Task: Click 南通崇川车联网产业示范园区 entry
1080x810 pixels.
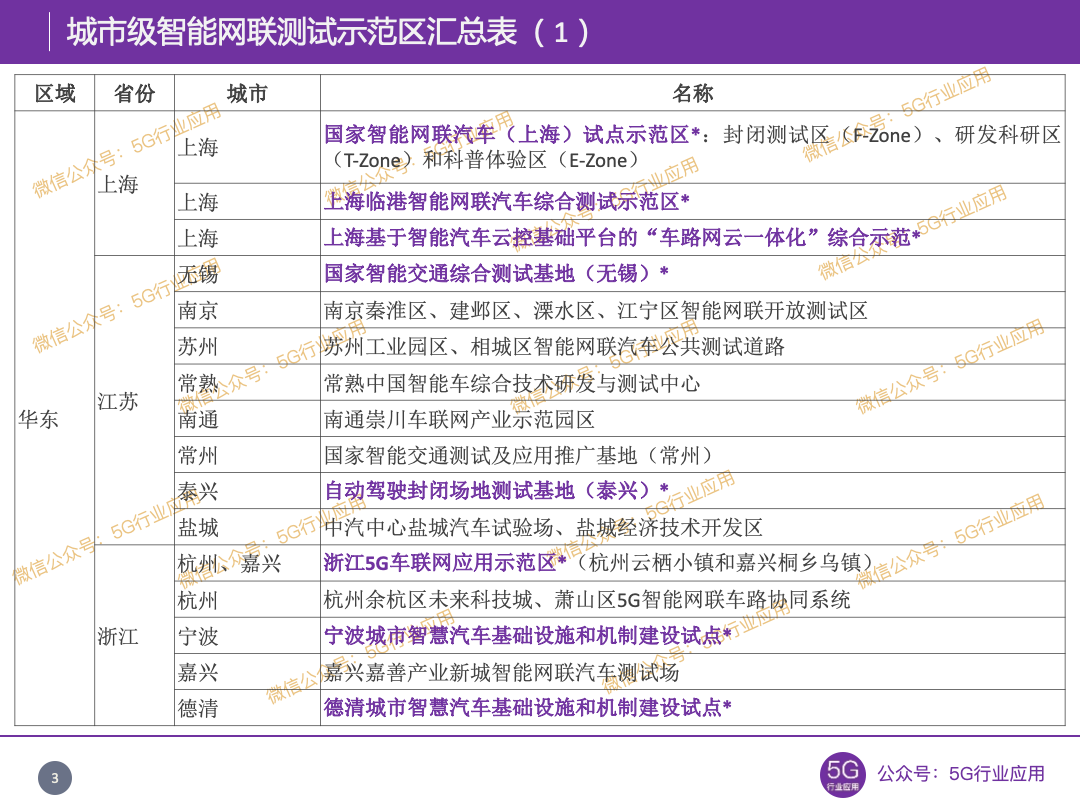Action: click(x=693, y=418)
